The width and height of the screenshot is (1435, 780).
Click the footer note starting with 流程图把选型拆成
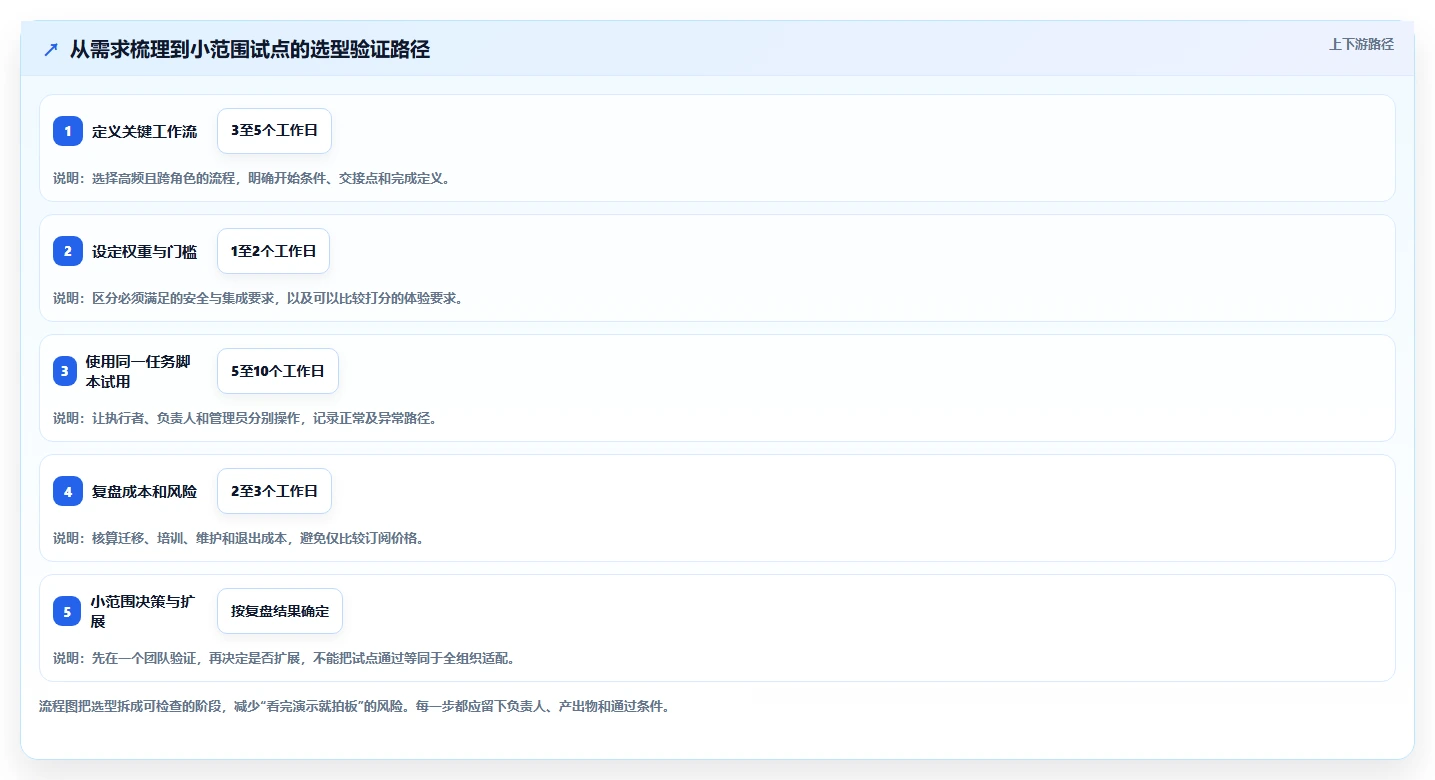click(x=354, y=706)
